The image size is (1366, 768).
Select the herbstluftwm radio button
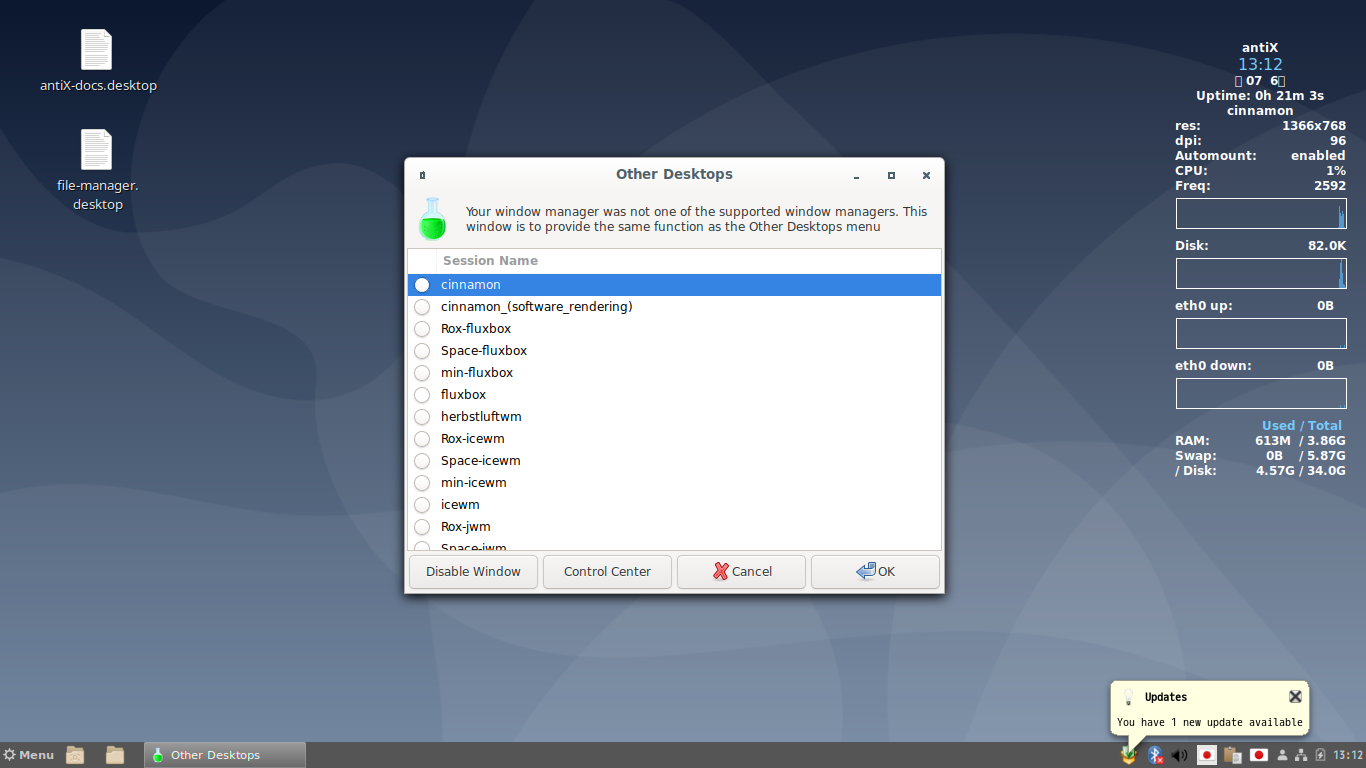422,417
